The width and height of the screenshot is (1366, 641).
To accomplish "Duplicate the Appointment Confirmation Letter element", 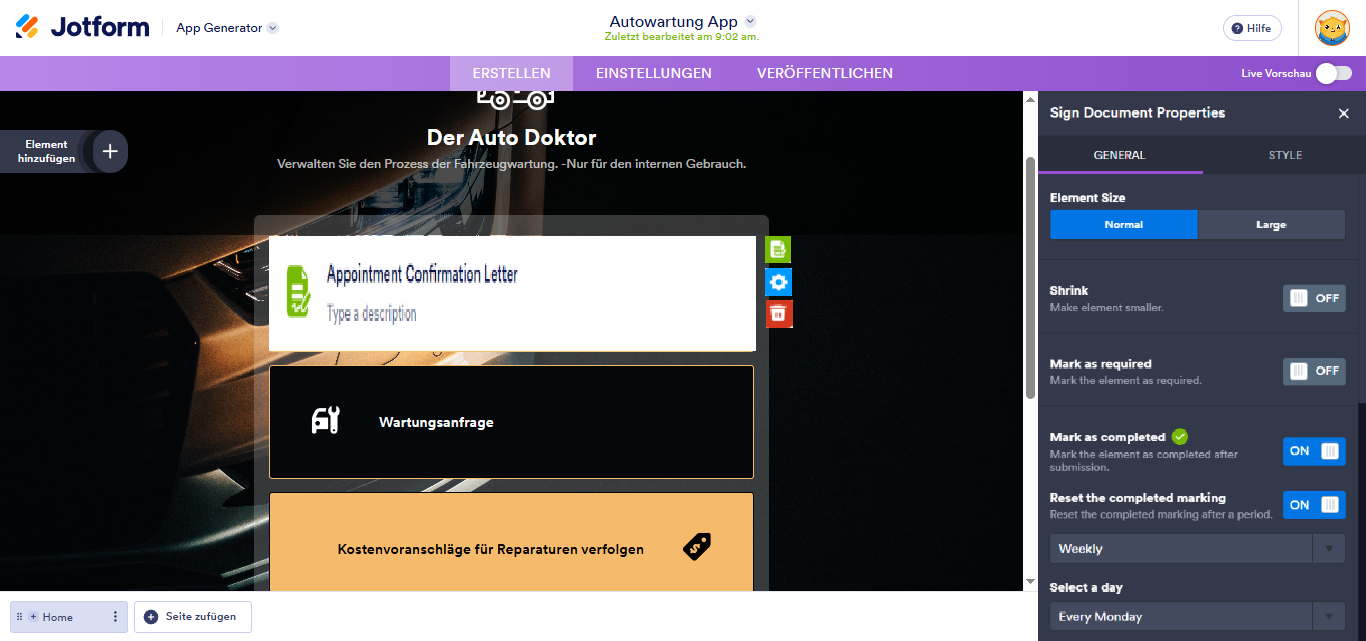I will [779, 249].
